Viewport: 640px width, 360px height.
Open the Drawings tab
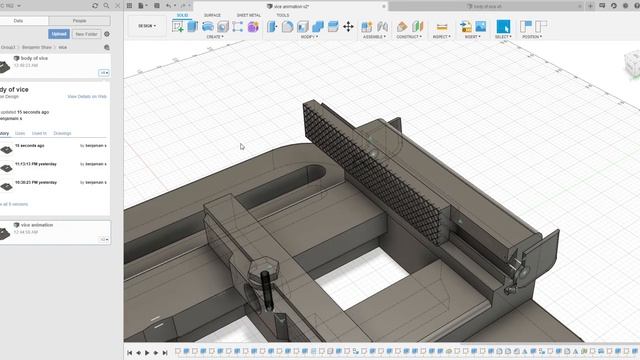62,133
